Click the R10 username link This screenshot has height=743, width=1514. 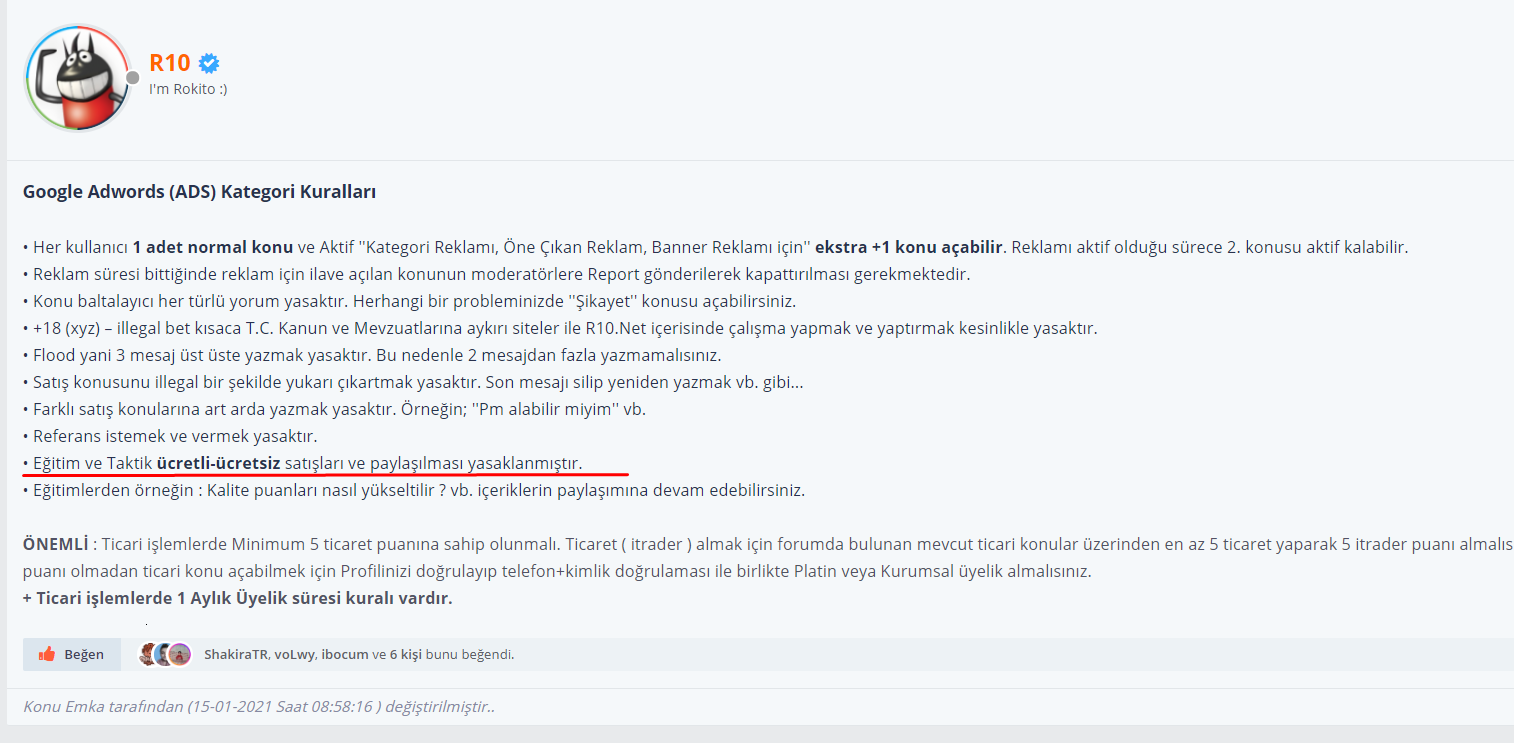tap(169, 63)
